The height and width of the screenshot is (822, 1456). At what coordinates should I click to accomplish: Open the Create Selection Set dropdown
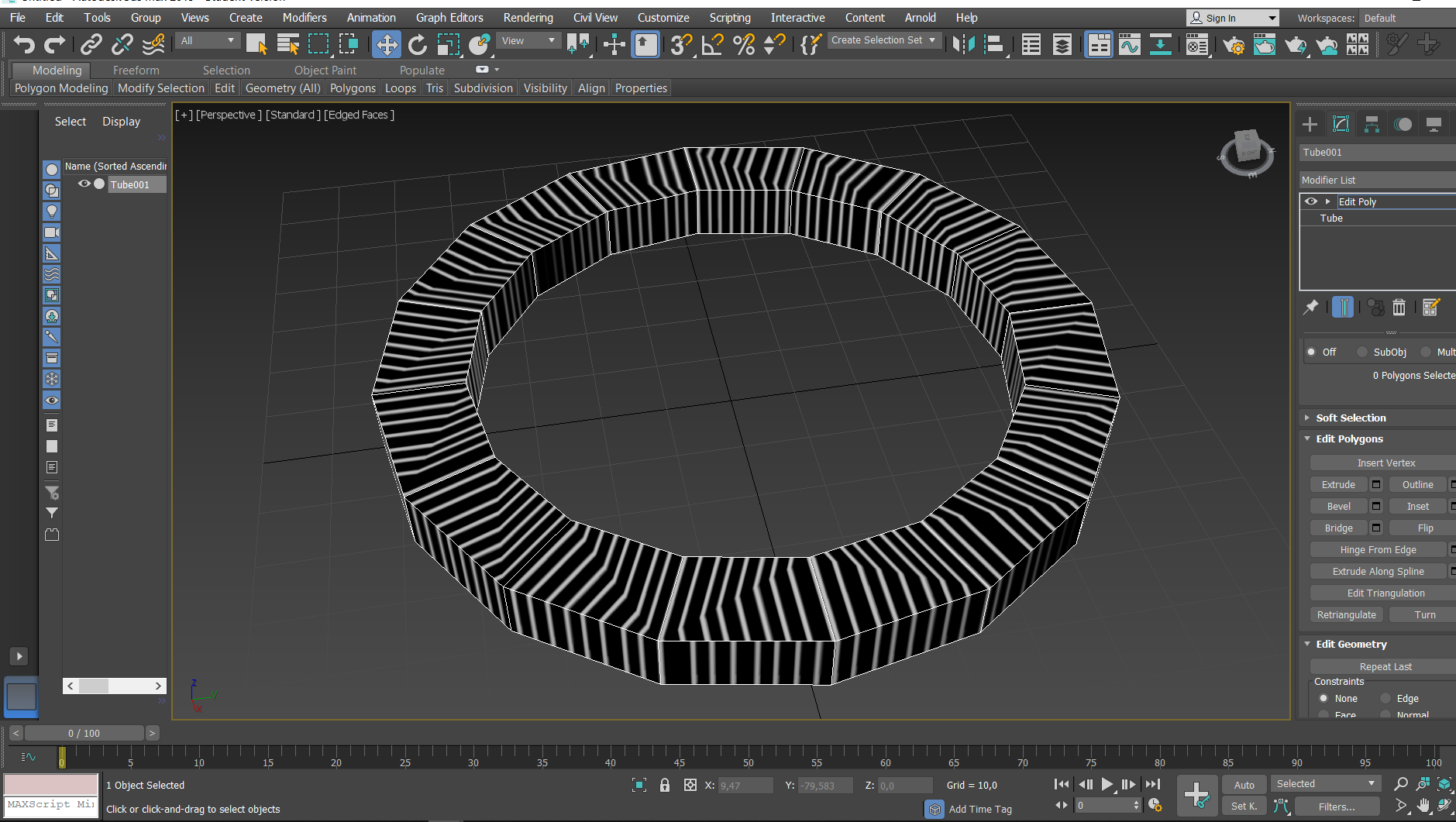tap(884, 40)
